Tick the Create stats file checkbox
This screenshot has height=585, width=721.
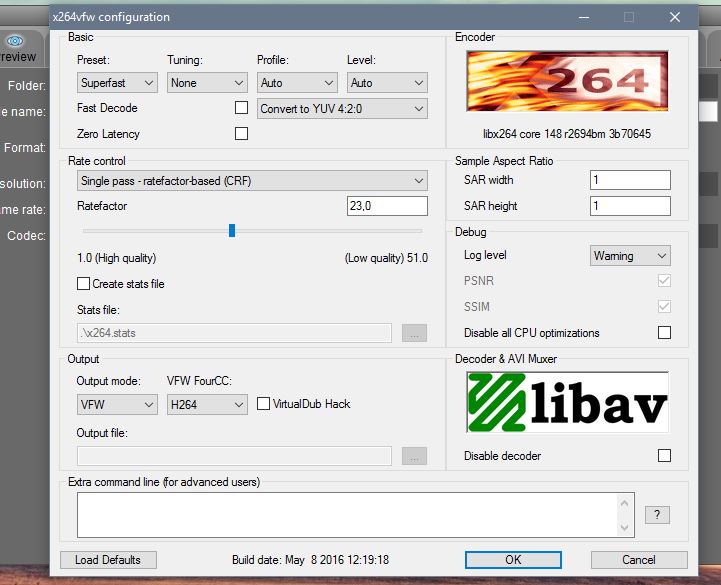83,284
